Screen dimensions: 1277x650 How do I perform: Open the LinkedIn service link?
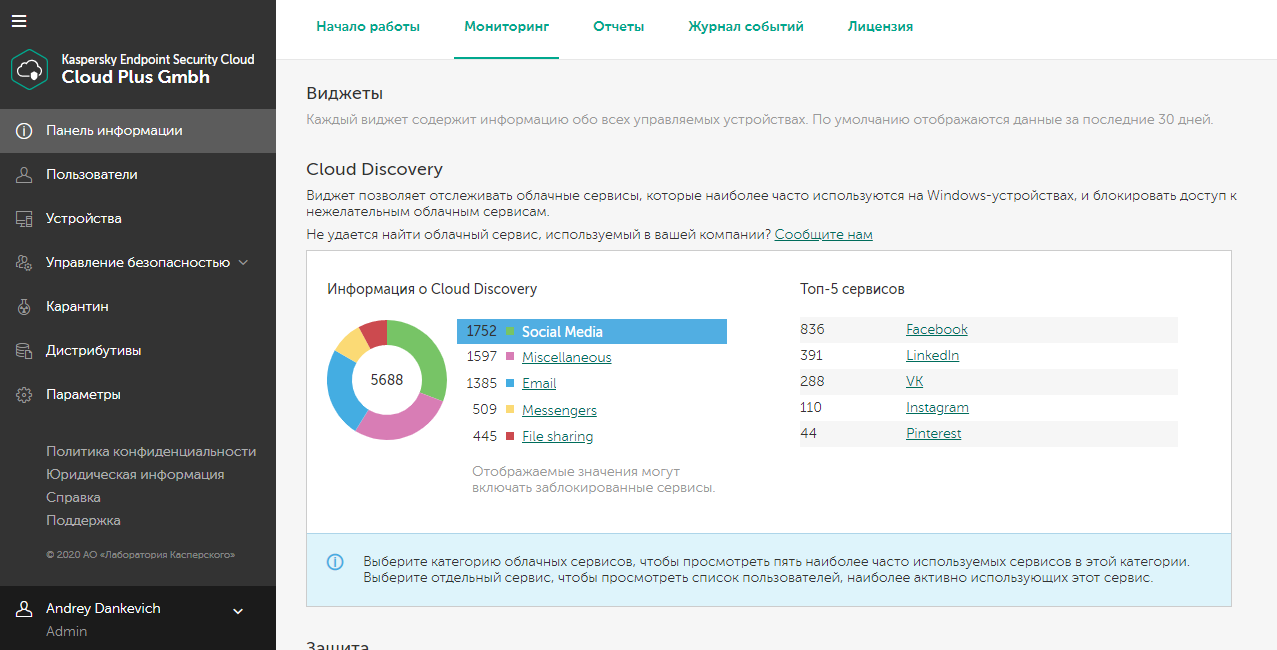[932, 356]
